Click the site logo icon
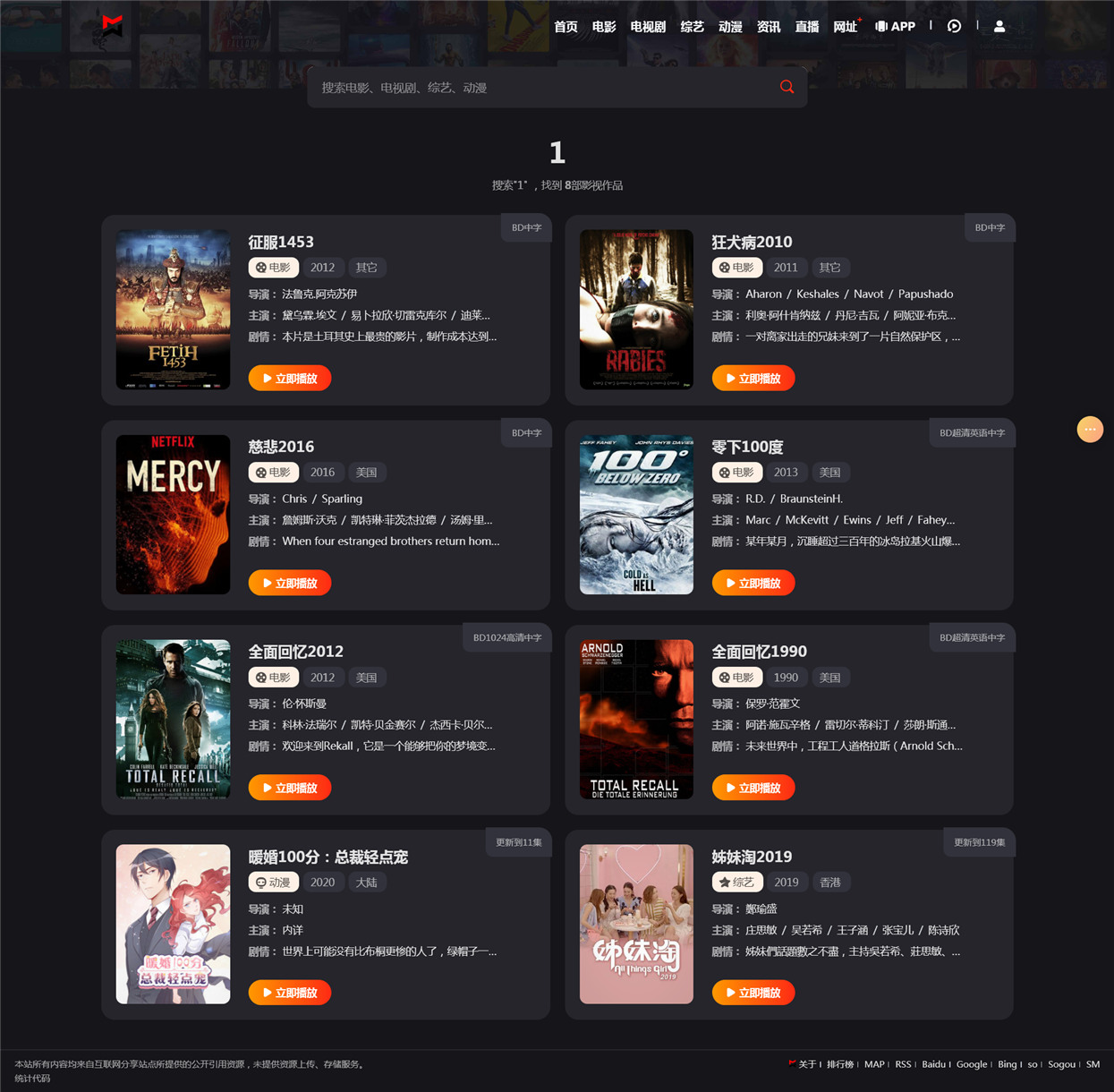Image resolution: width=1114 pixels, height=1092 pixels. [112, 25]
